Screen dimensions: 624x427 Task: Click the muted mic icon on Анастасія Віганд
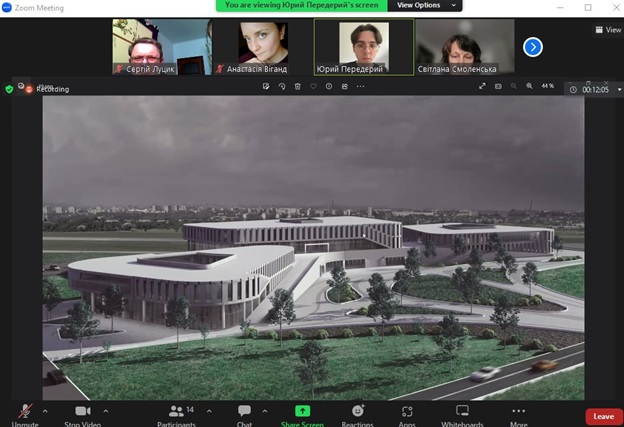click(219, 69)
